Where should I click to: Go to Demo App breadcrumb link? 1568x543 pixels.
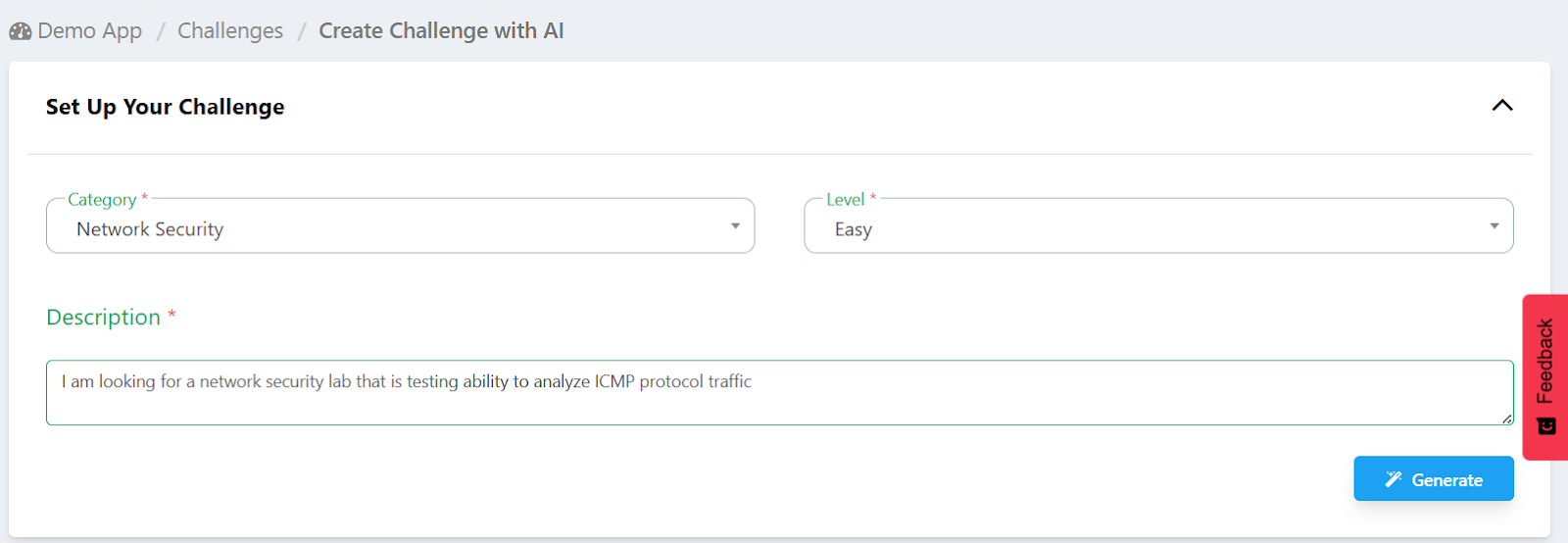(x=89, y=31)
